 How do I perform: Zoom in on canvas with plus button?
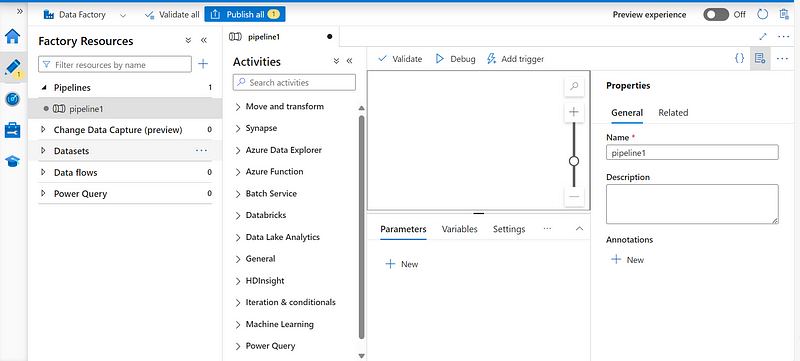[574, 112]
